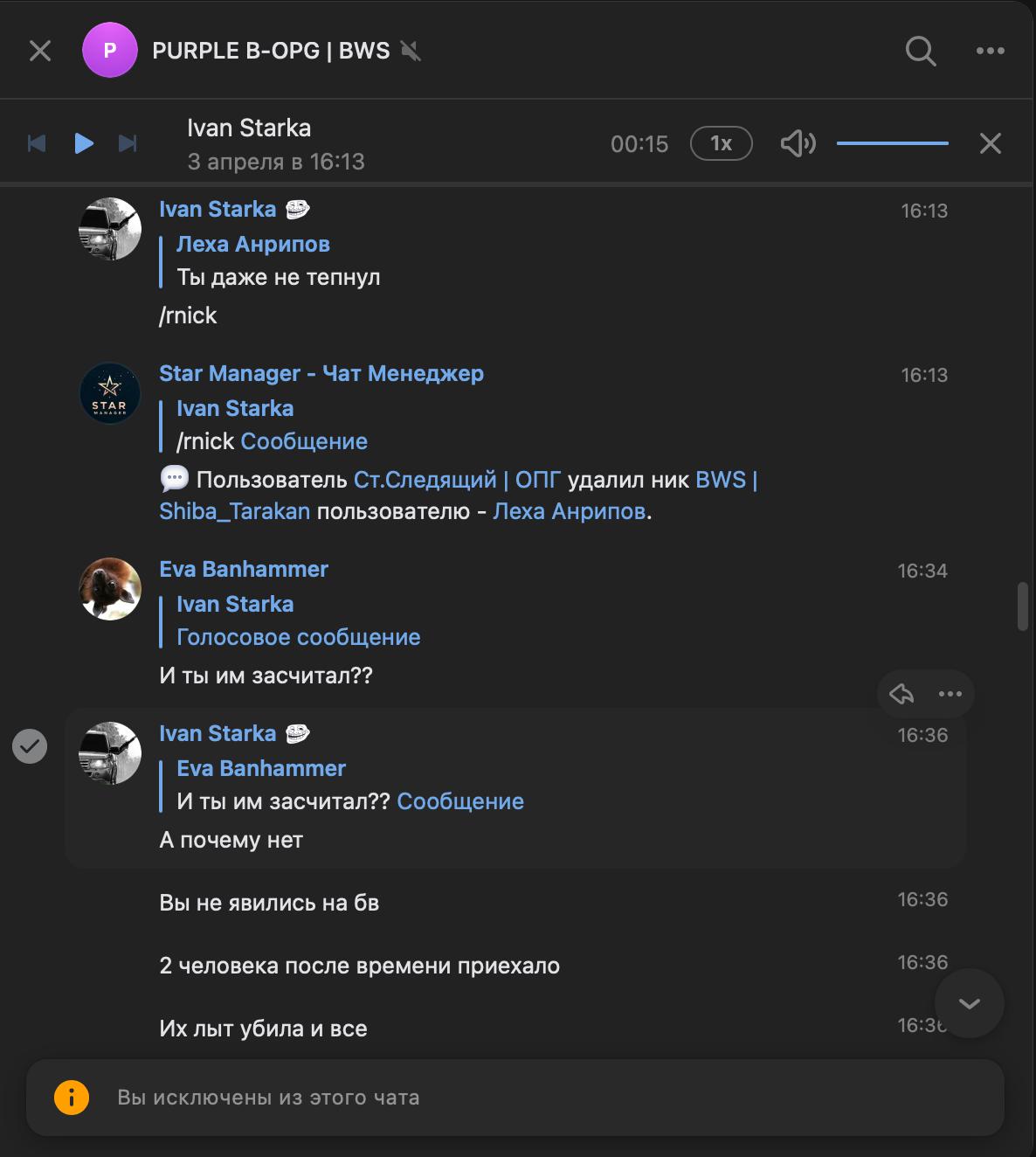
Task: Open more actions for the selected message
Action: 950,694
